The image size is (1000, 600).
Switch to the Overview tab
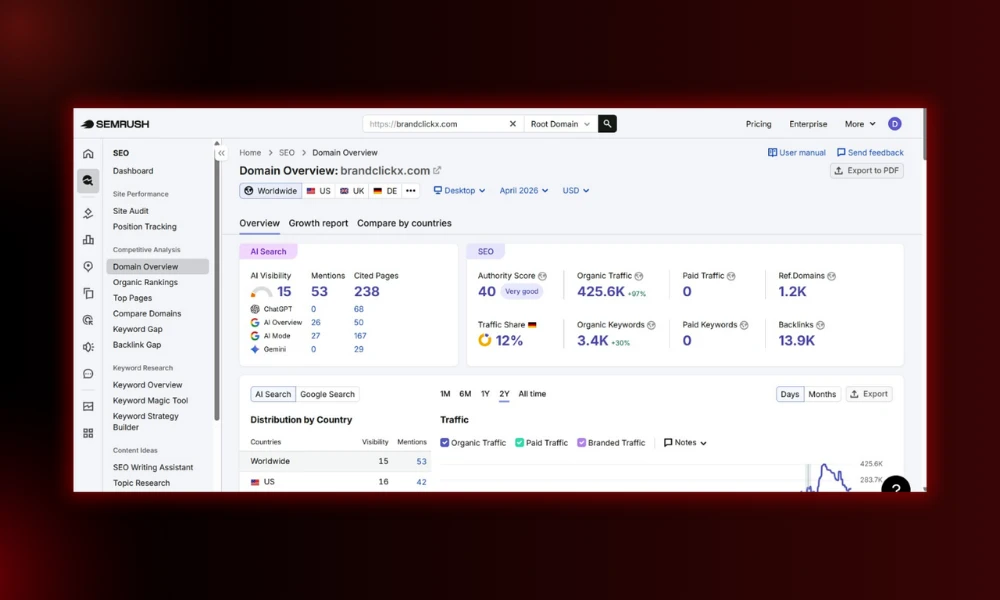click(259, 223)
